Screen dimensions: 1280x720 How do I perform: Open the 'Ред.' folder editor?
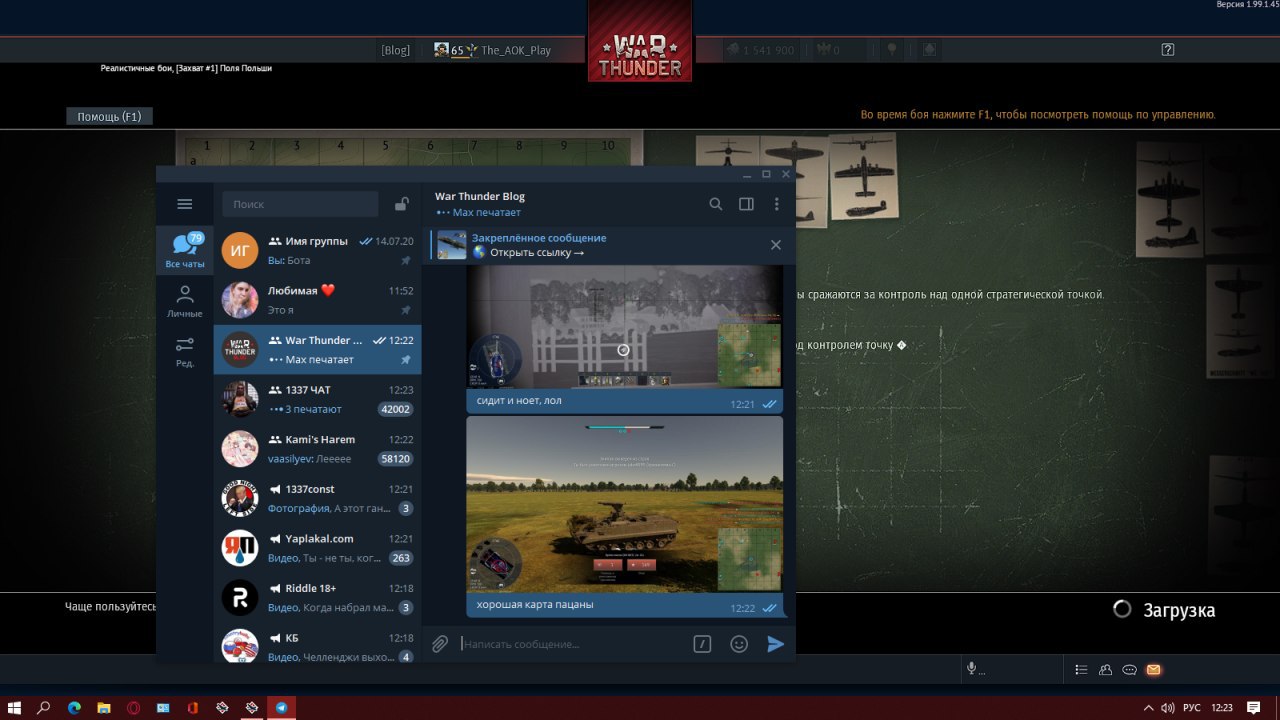185,350
